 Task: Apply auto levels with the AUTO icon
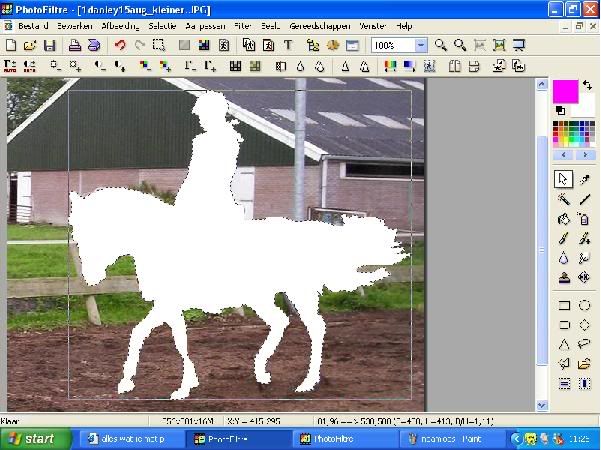click(x=10, y=66)
